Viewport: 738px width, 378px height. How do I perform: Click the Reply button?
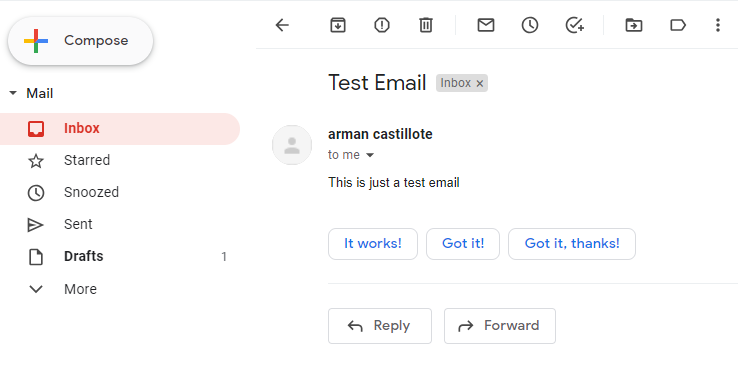click(x=380, y=326)
